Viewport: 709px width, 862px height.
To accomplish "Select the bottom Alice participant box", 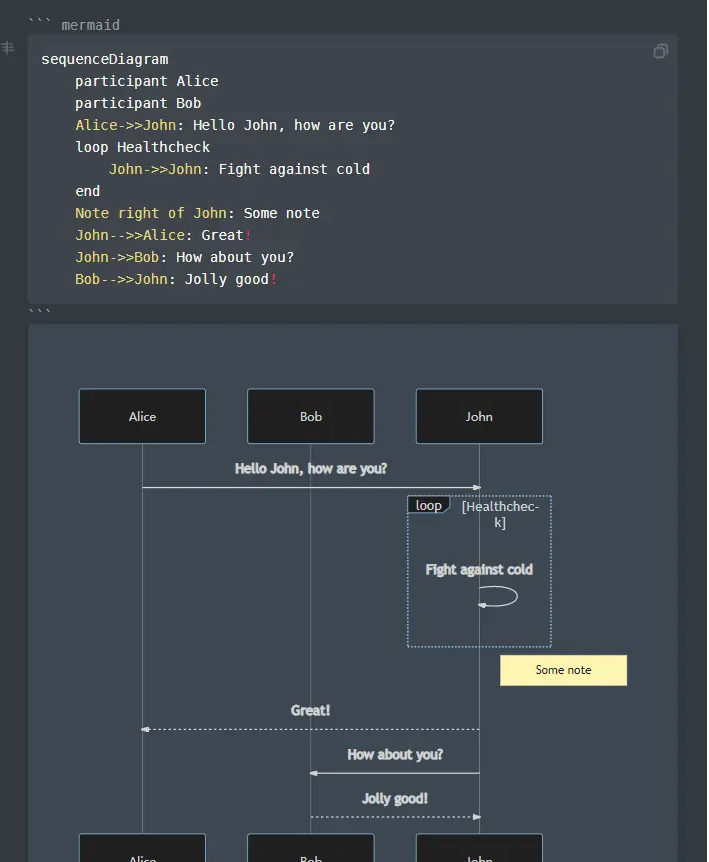I will tap(142, 848).
